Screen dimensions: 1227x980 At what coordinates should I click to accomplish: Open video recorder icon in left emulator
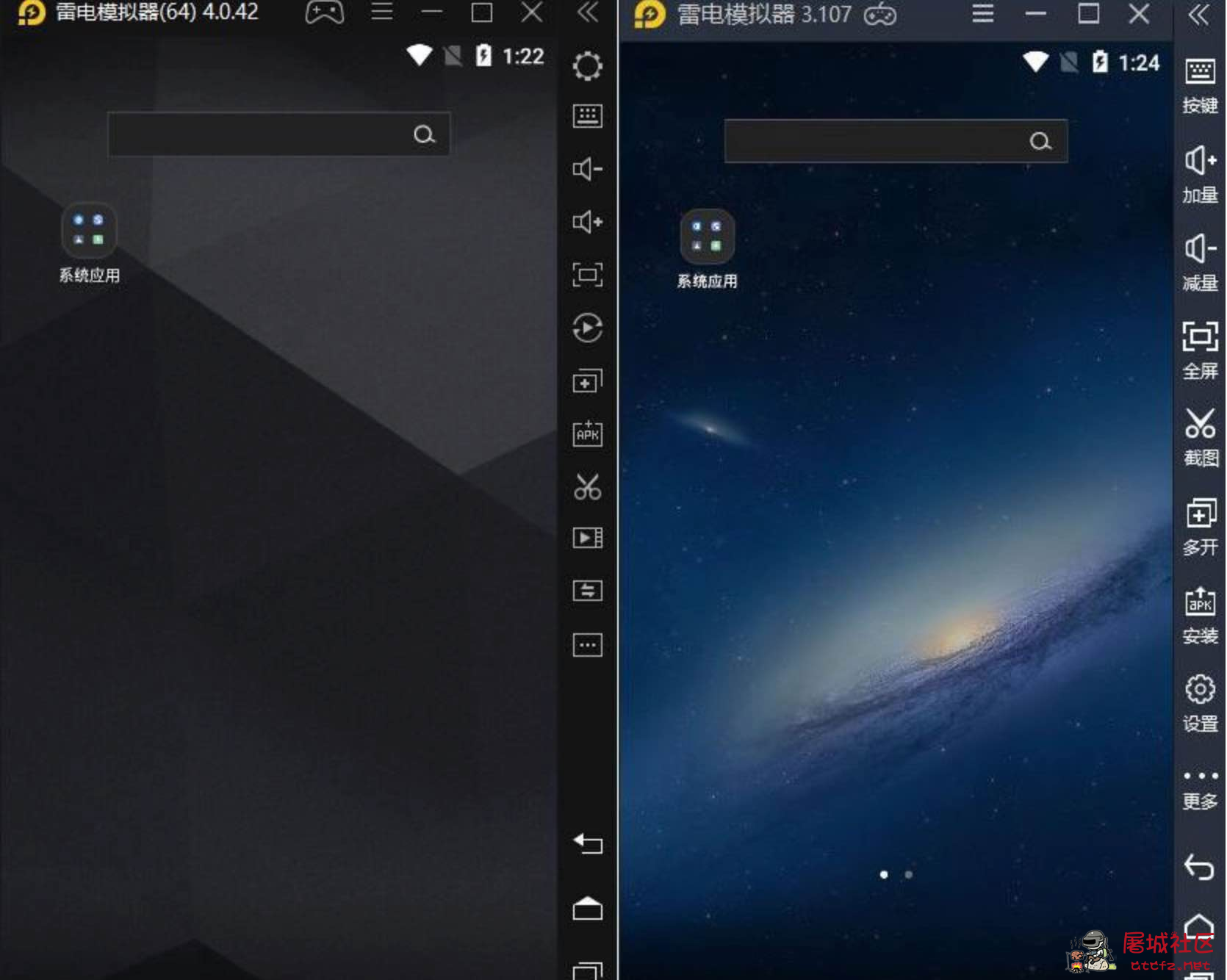tap(587, 538)
